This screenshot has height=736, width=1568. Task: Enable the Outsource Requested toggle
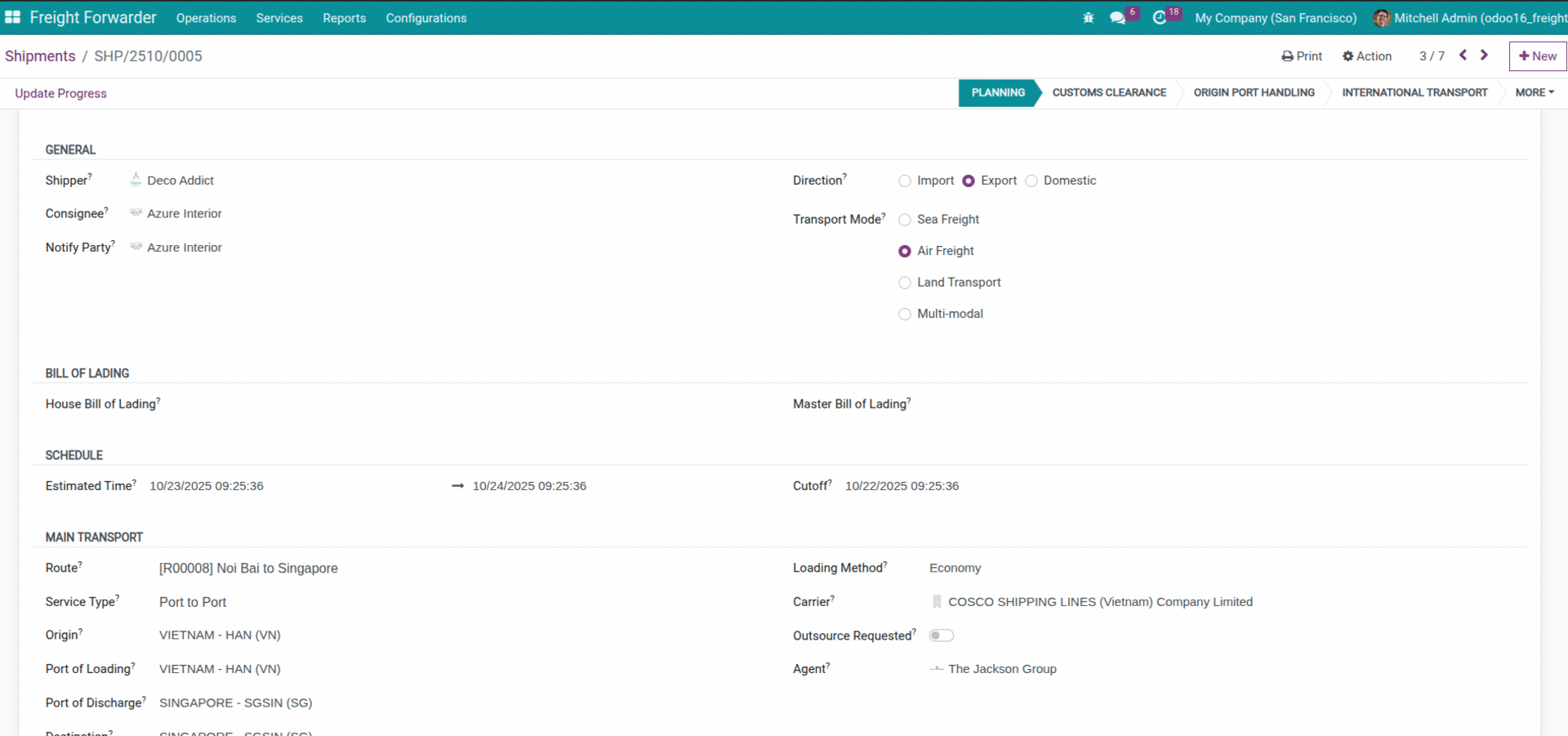click(x=941, y=635)
